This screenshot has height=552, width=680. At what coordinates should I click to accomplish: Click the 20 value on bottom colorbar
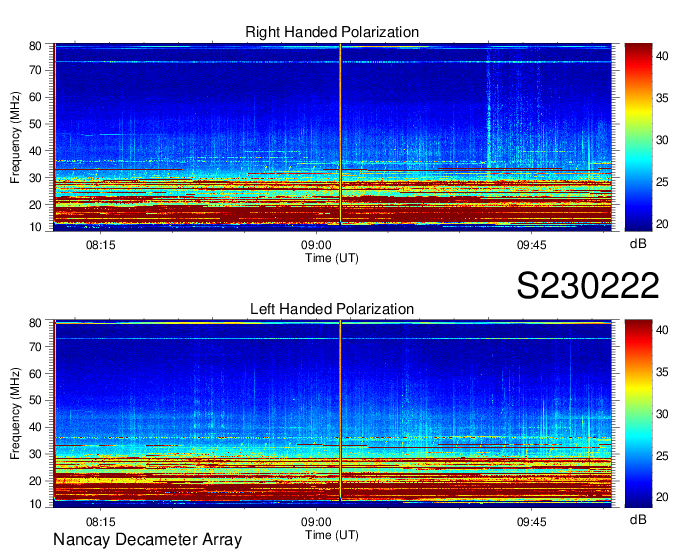(662, 497)
